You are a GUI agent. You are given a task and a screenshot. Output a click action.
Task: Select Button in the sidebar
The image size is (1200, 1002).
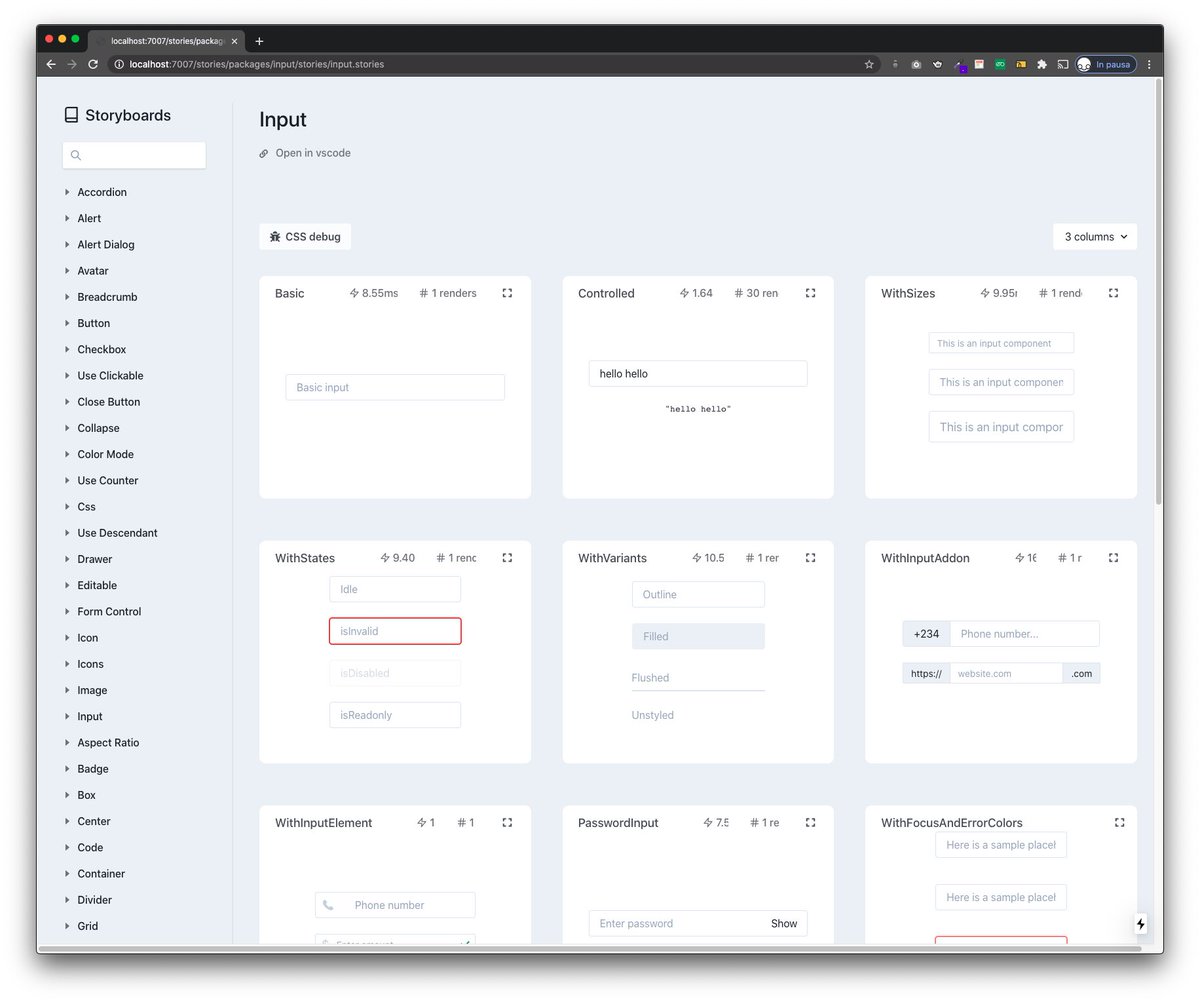pyautogui.click(x=94, y=323)
